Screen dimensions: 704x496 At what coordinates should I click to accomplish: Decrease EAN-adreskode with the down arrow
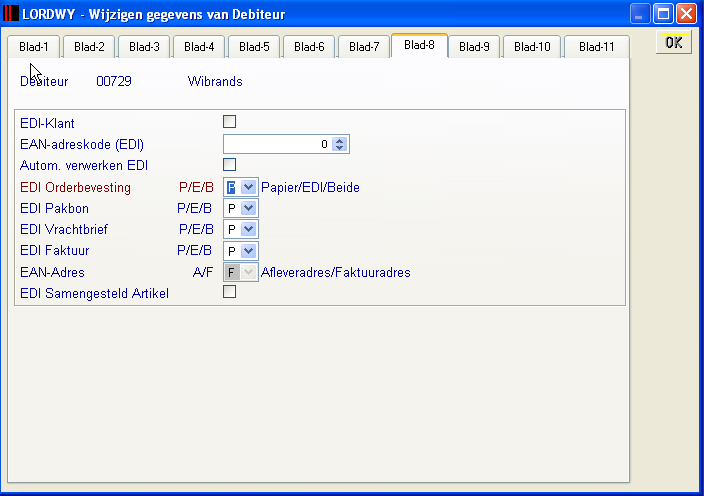pos(340,148)
